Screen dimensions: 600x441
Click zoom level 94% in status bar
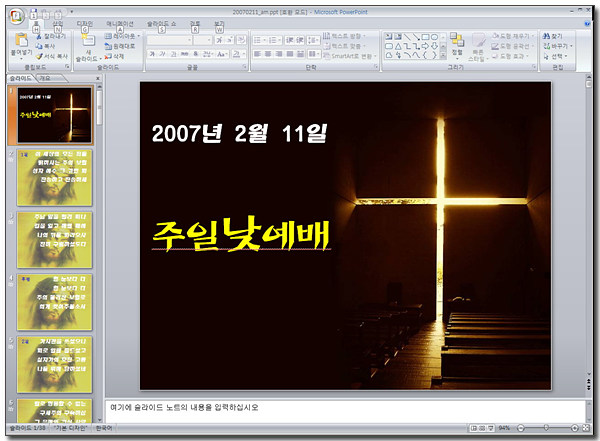tap(504, 428)
